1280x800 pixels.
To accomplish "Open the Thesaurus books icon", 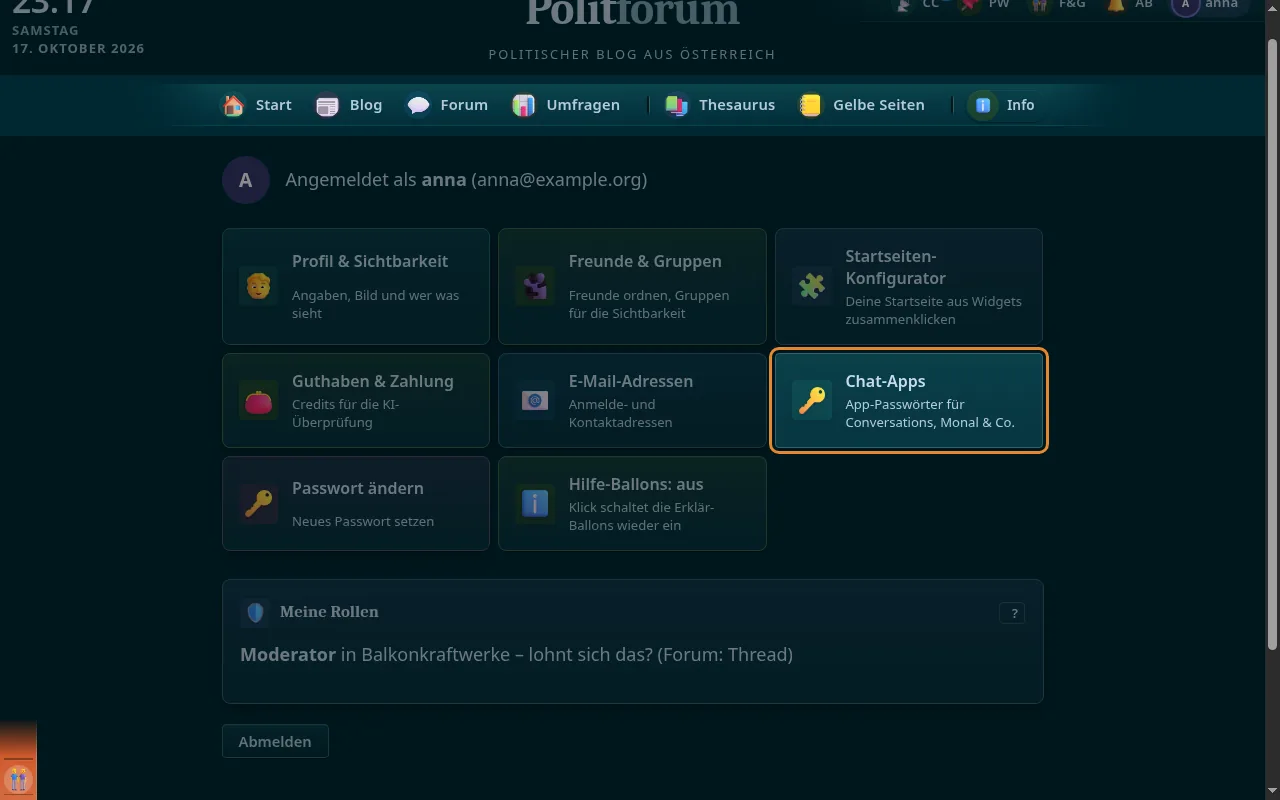I will click(x=677, y=105).
